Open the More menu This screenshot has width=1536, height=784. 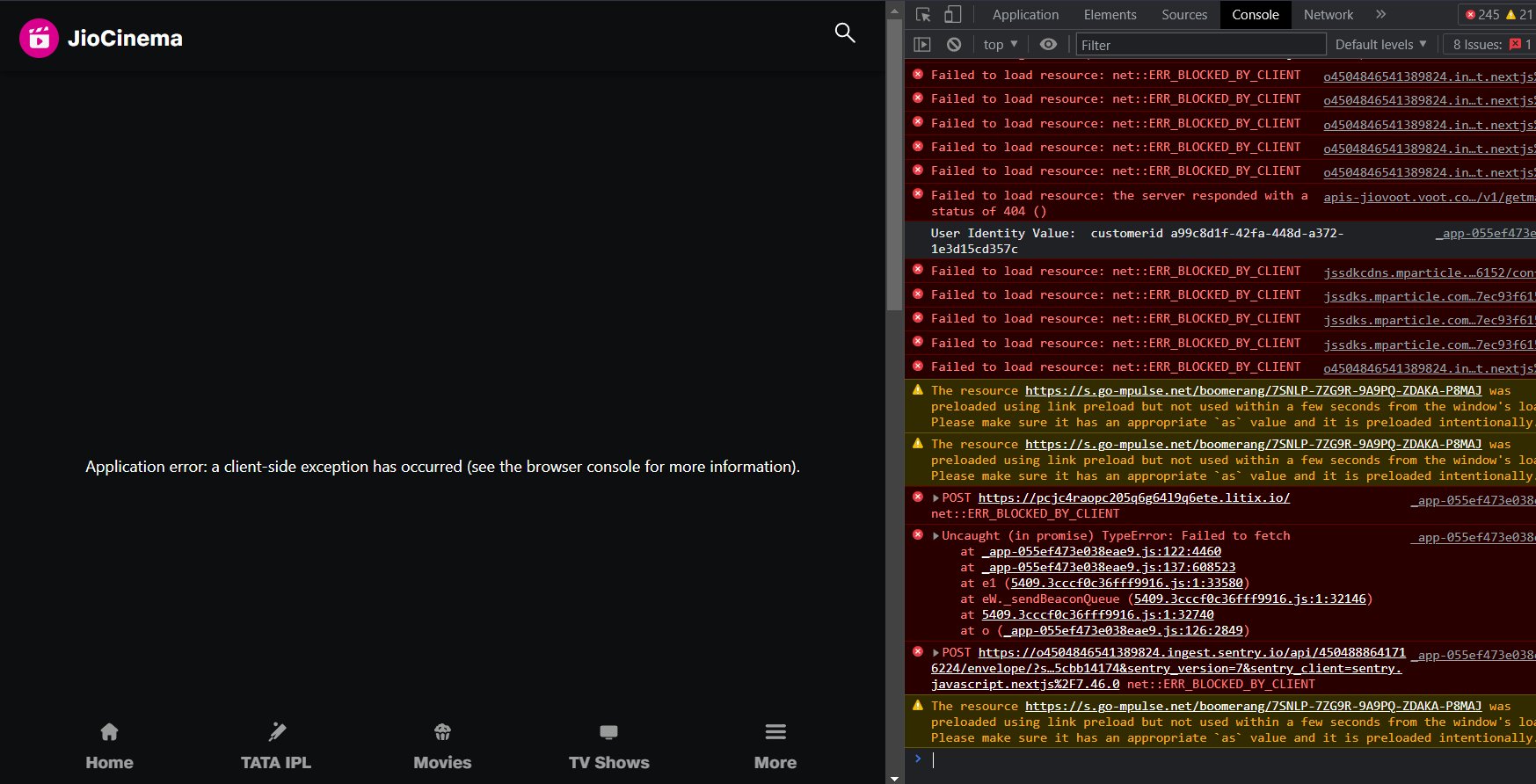(775, 746)
